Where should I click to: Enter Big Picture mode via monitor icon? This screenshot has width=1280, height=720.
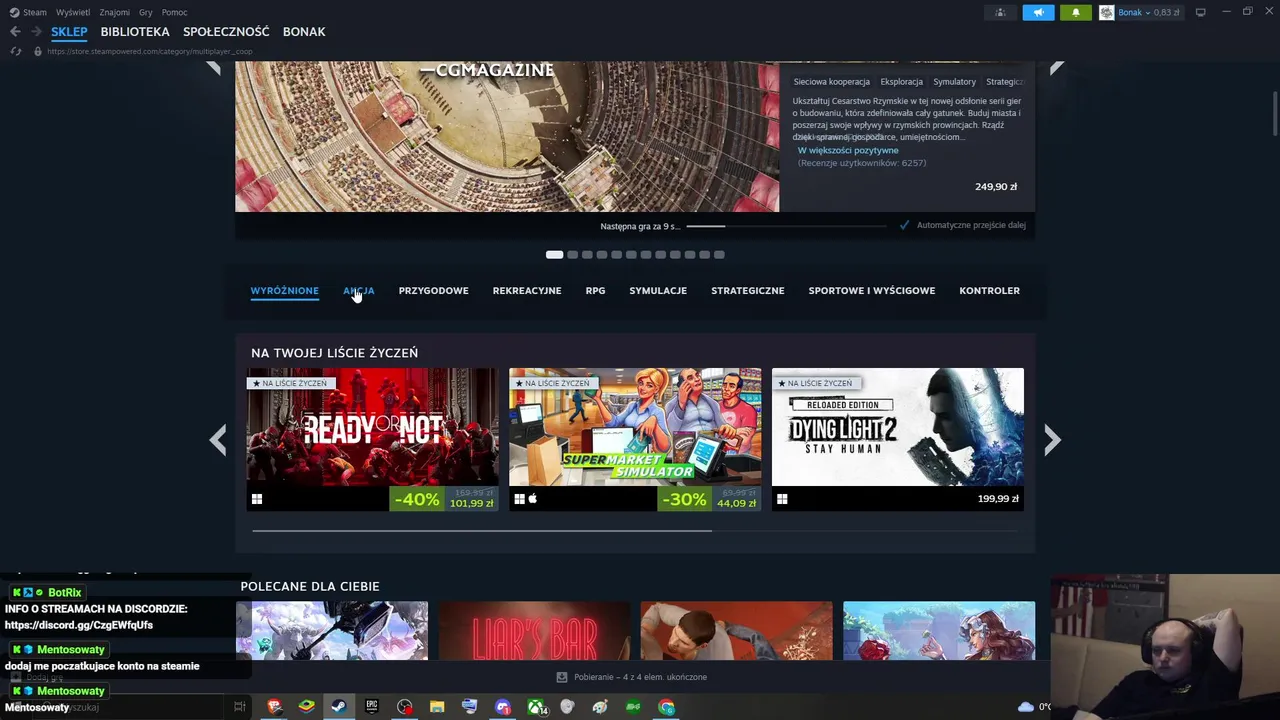tap(1201, 12)
